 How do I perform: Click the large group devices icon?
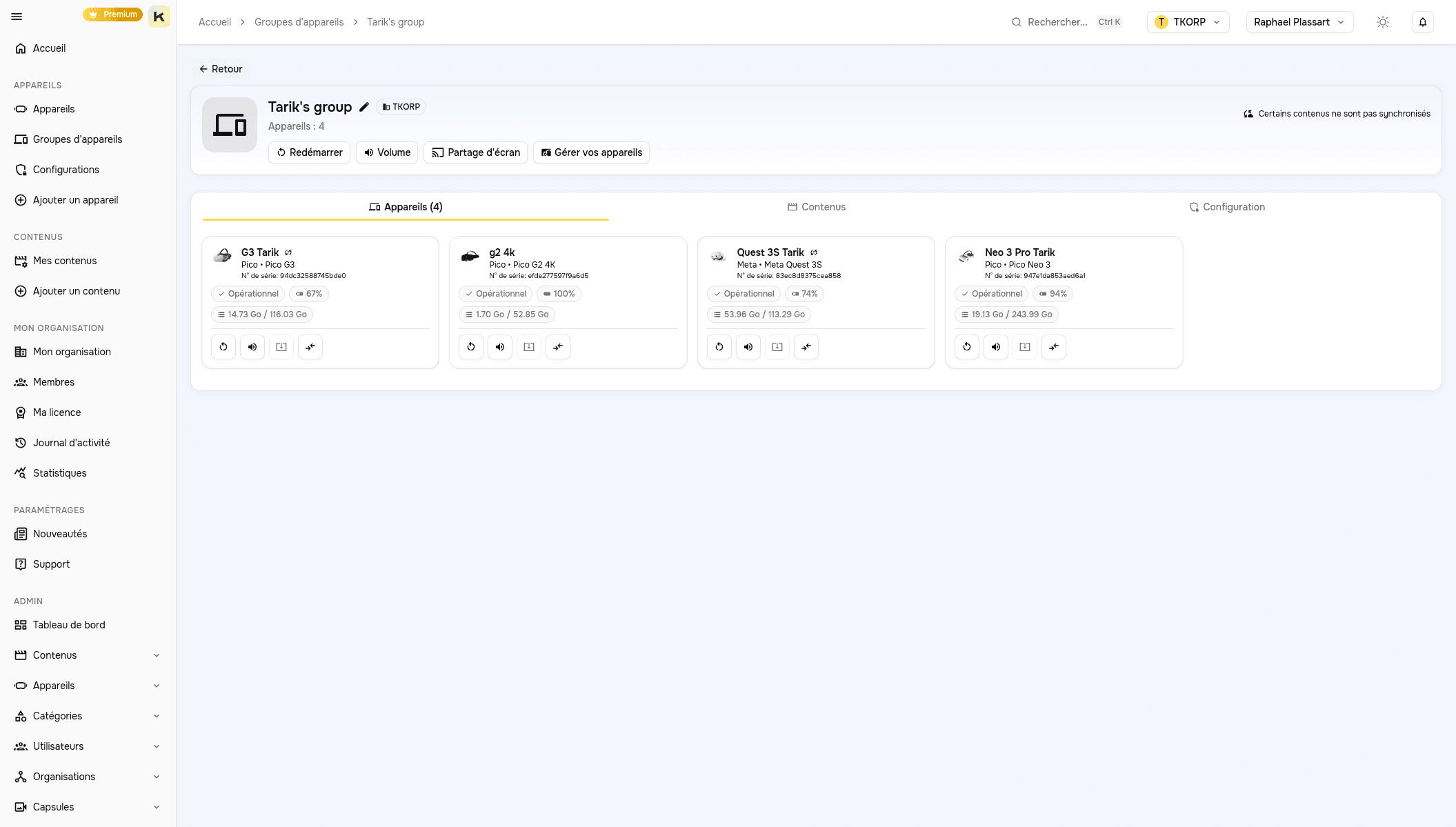(x=230, y=125)
